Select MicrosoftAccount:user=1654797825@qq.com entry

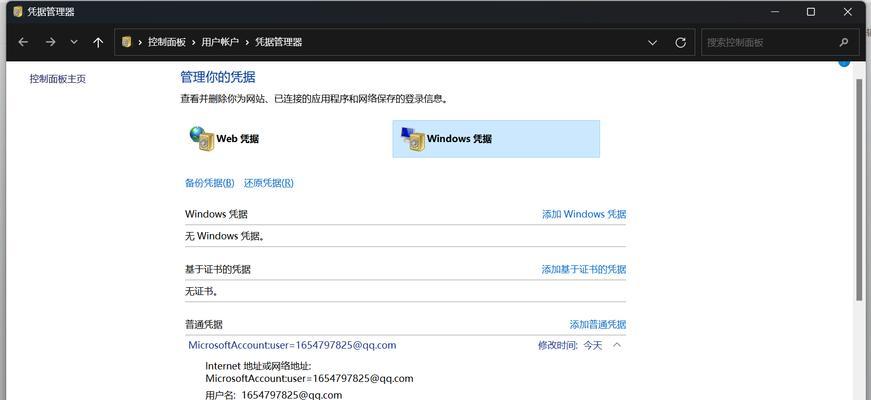pos(292,345)
